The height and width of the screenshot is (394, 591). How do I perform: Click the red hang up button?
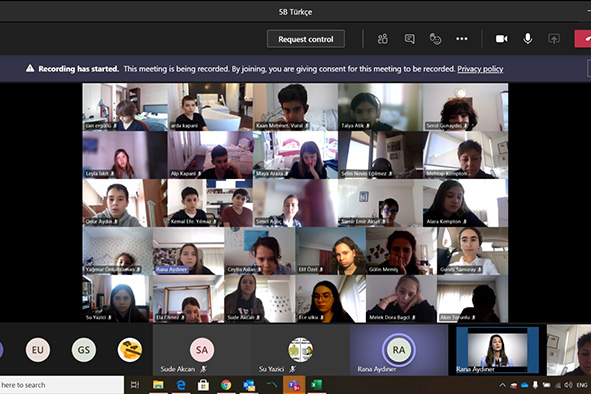(583, 39)
